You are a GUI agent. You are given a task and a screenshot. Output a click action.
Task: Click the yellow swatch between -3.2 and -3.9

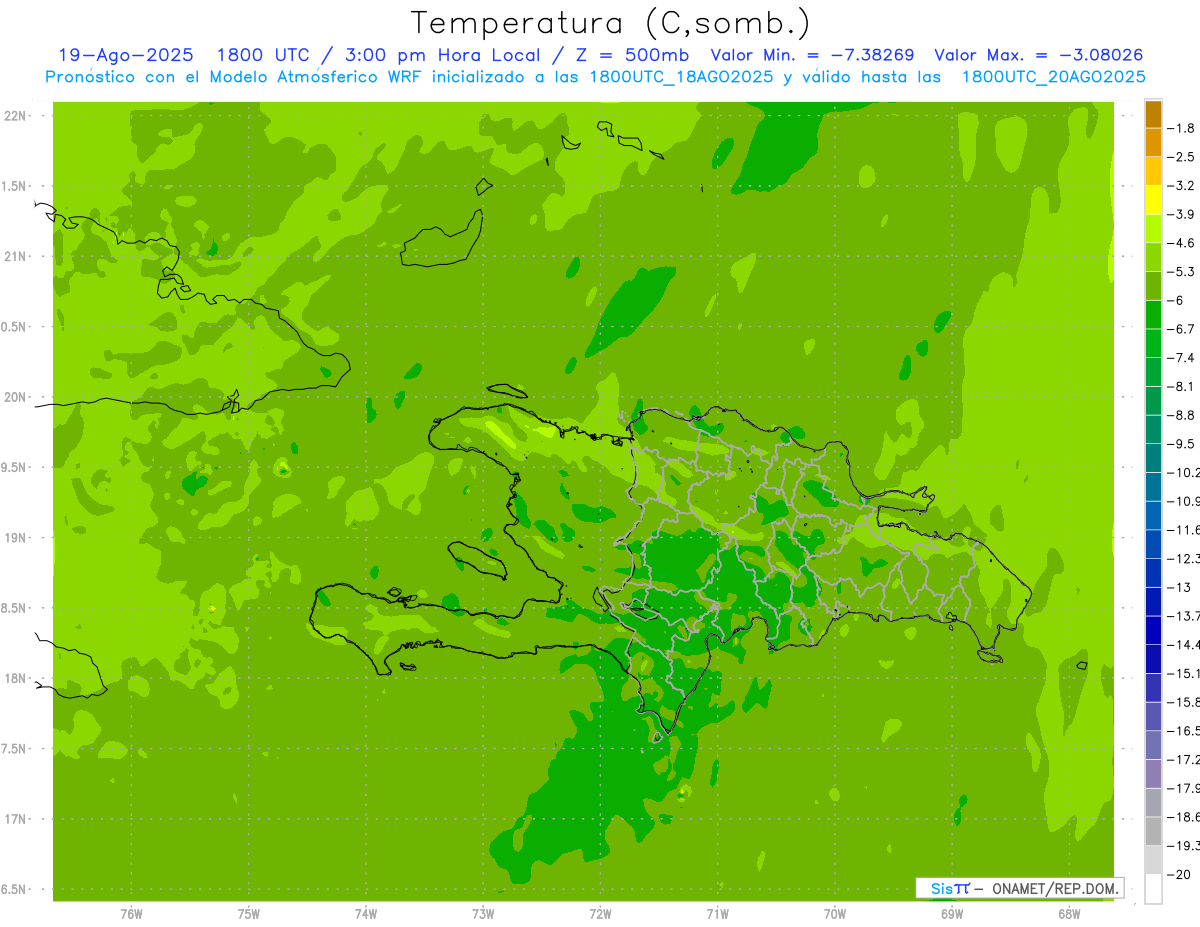(1153, 200)
